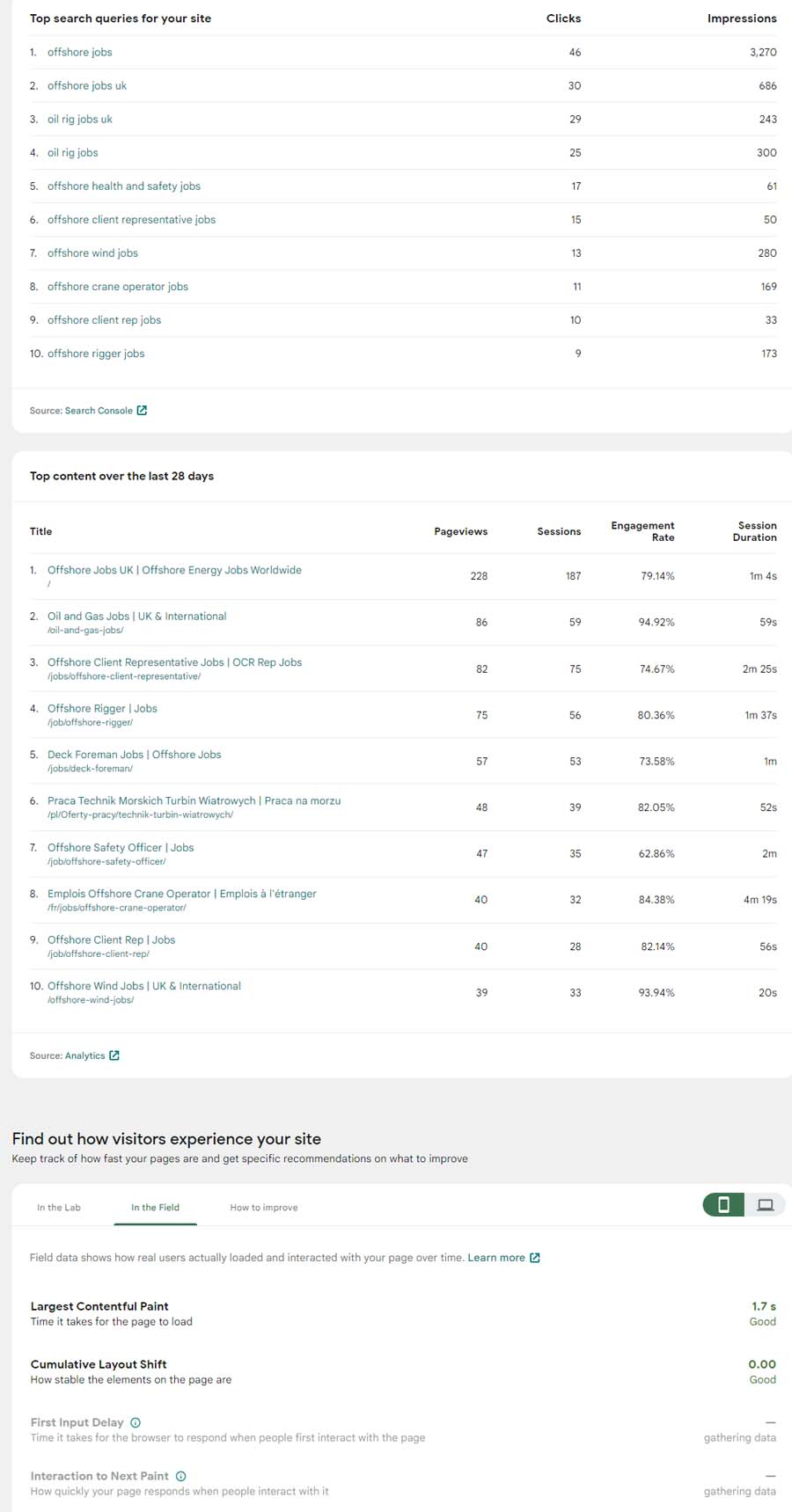This screenshot has width=792, height=1512.
Task: Click the /oil-and-gas-jobs/ URL path
Action: [85, 630]
